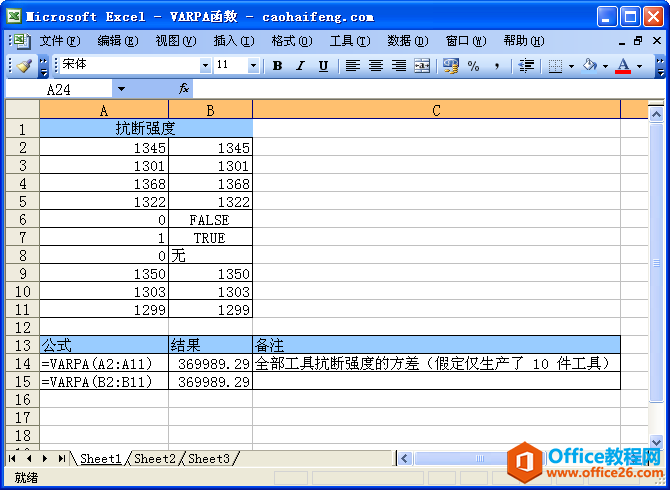Image resolution: width=670 pixels, height=490 pixels.
Task: Select cell containing =VARPA(A2:A11)
Action: 104,363
